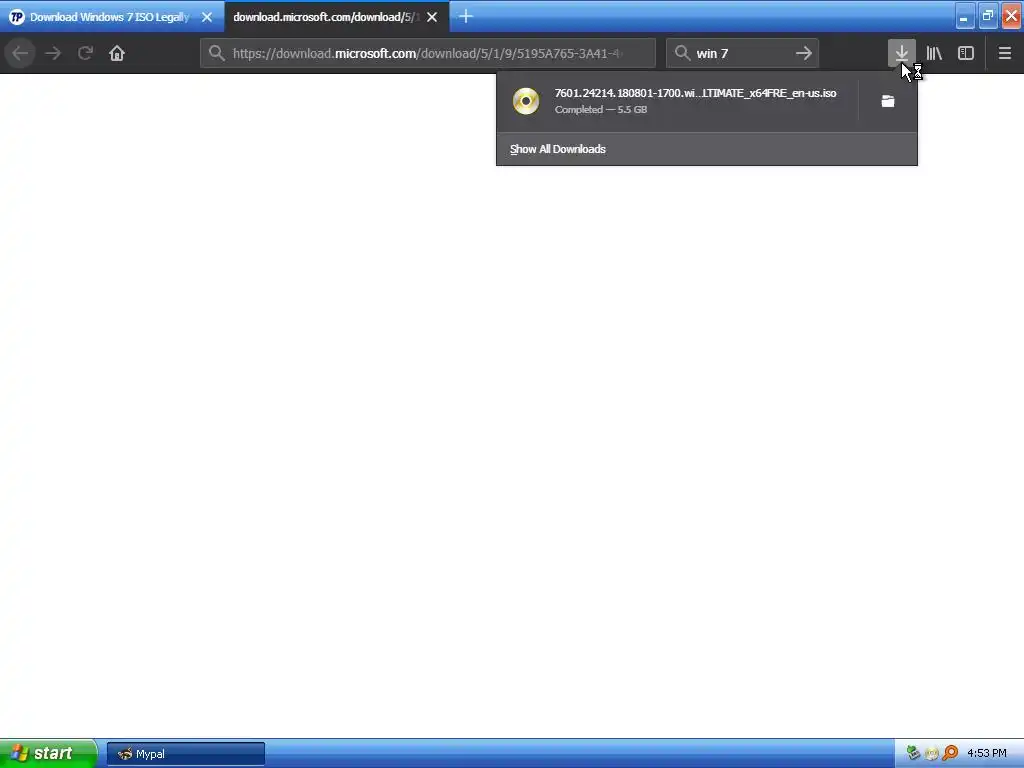Close the Download Windows 7 ISO Legally tab
The image size is (1024, 768).
(207, 17)
